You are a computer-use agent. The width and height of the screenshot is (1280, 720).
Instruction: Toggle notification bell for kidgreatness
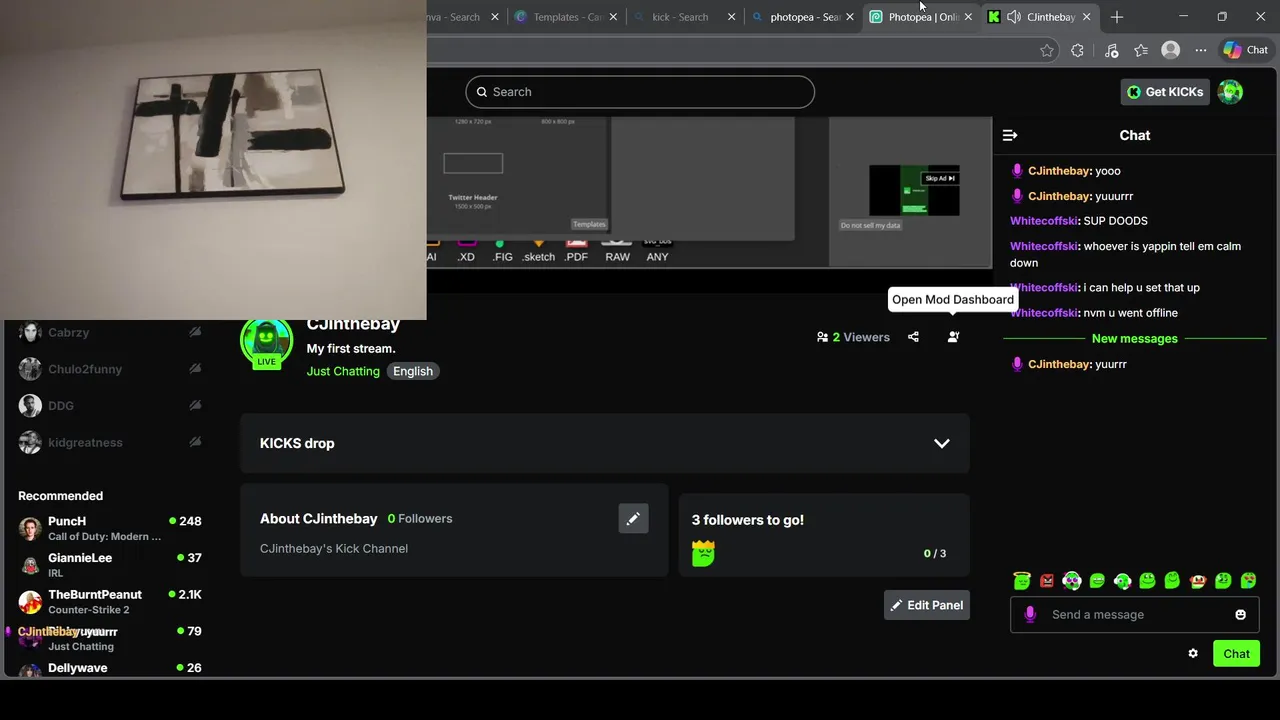[195, 442]
